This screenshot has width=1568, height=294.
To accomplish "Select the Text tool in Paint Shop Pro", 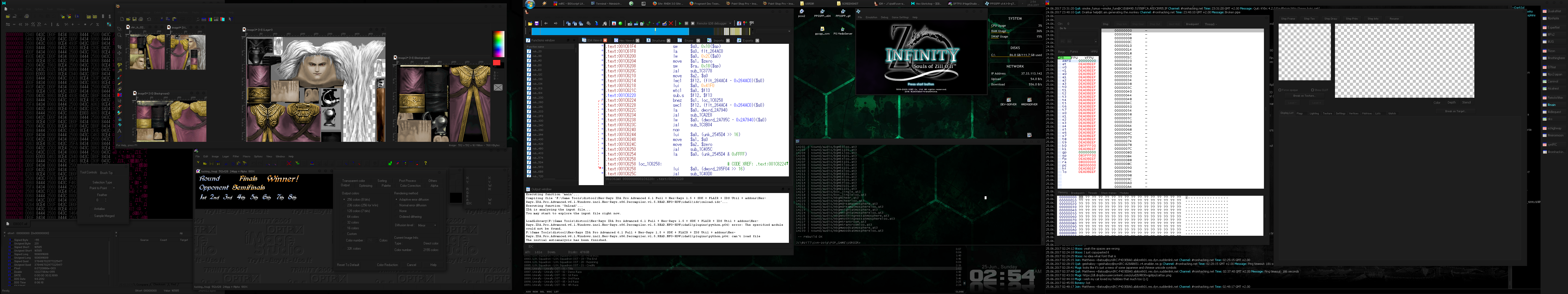I will pos(120,131).
